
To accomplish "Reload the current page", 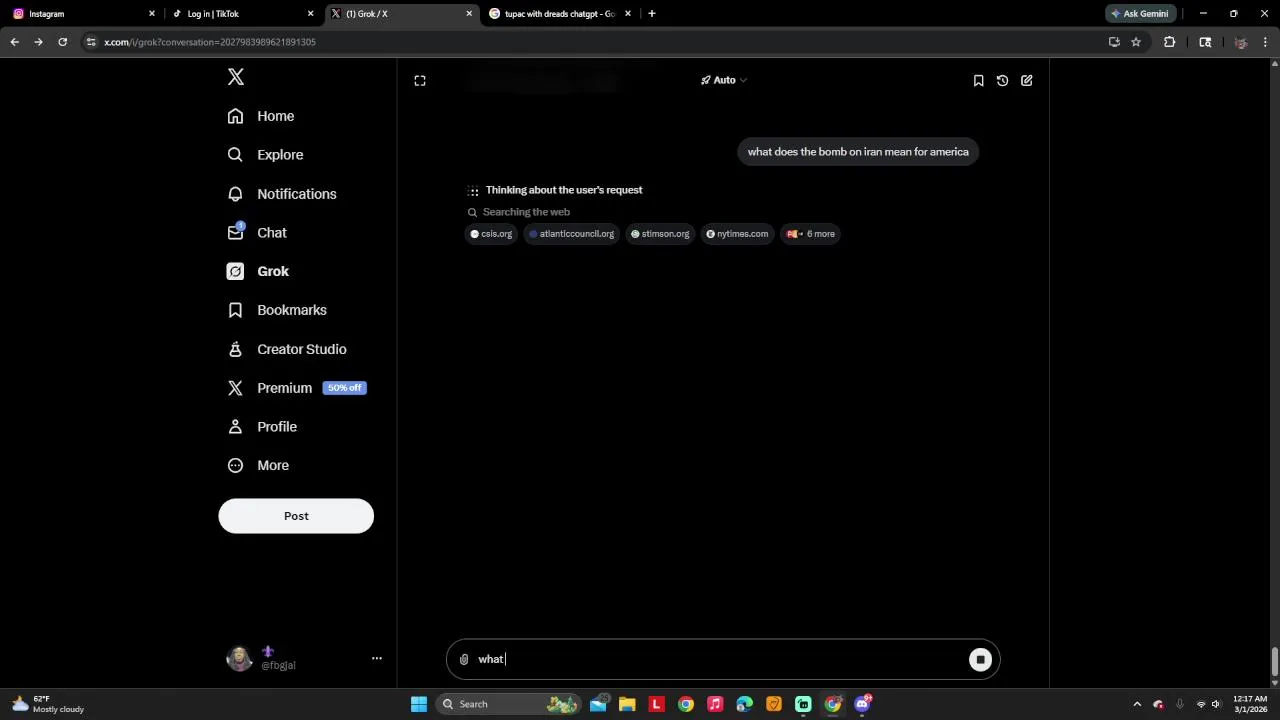I will tap(62, 42).
